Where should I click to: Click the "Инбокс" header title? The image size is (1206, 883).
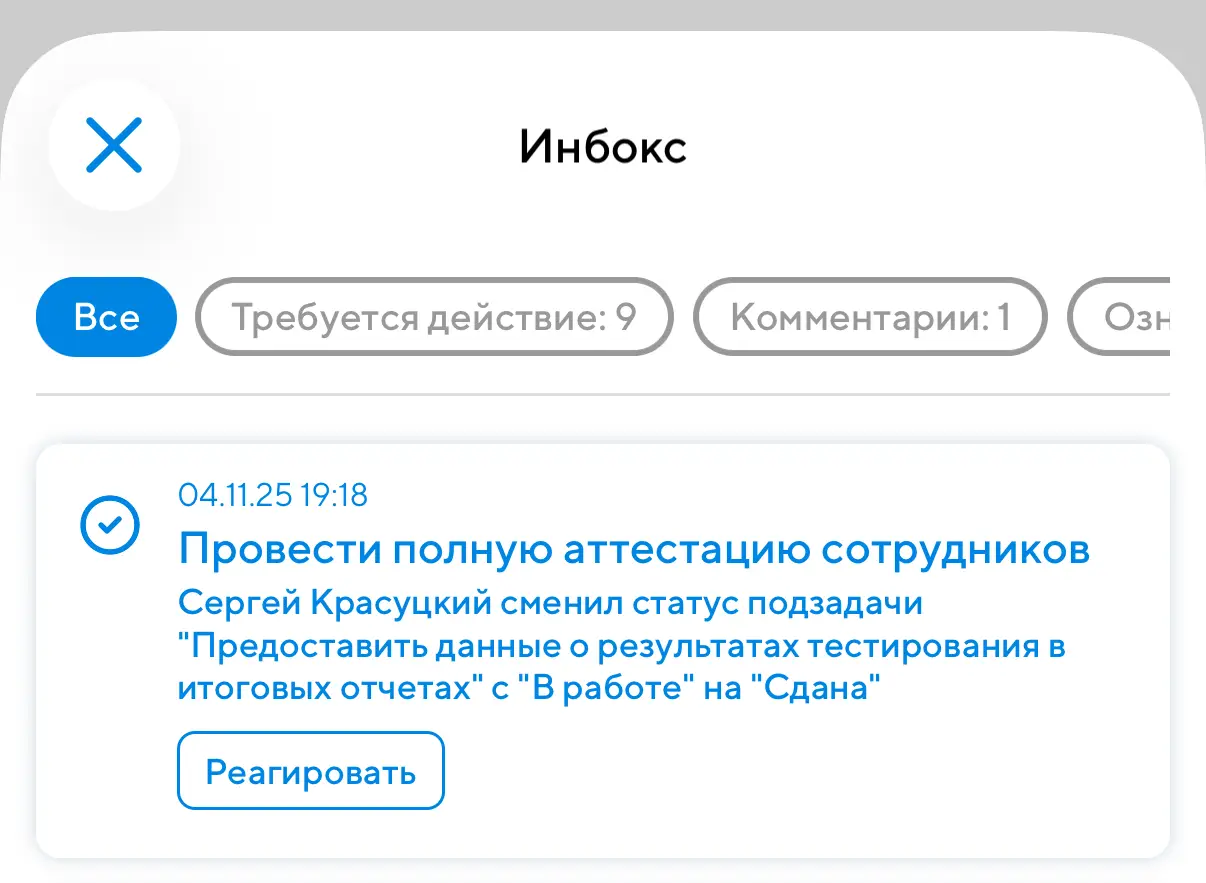(x=603, y=147)
